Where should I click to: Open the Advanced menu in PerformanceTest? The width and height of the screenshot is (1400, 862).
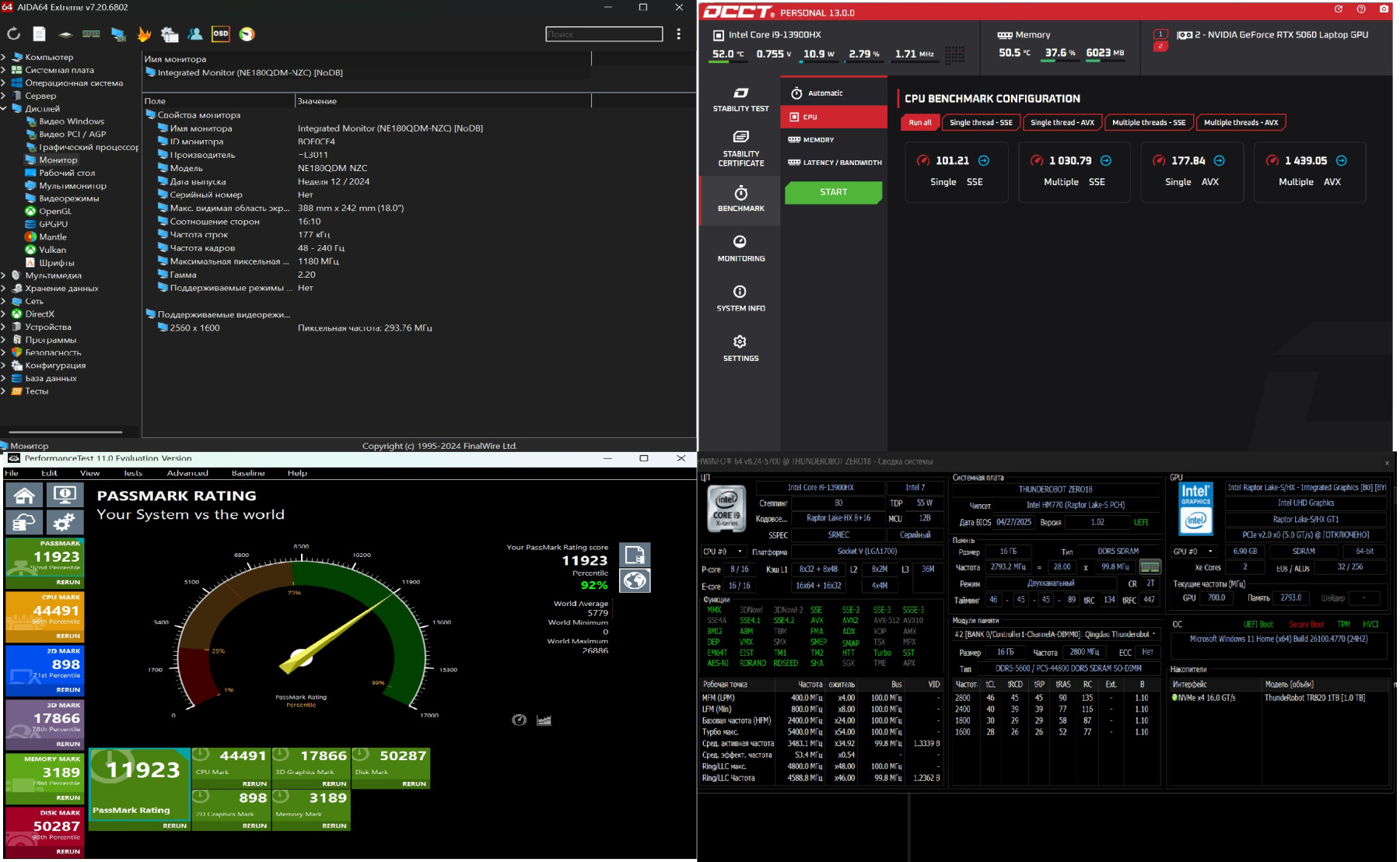[187, 473]
